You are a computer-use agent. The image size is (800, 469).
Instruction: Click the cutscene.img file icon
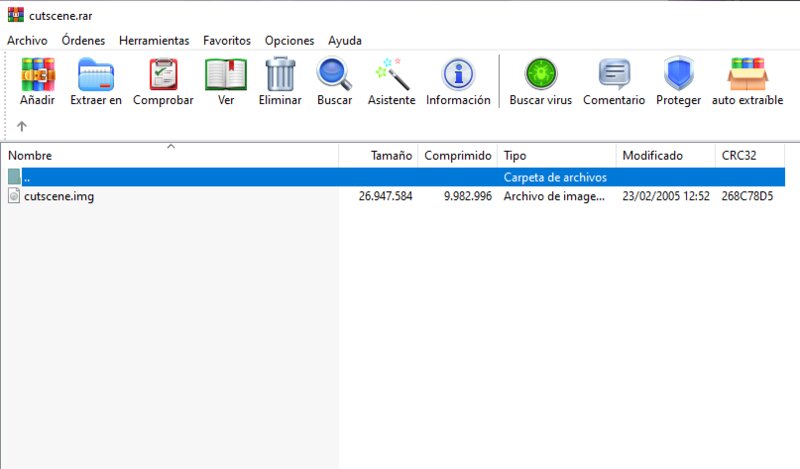(14, 196)
